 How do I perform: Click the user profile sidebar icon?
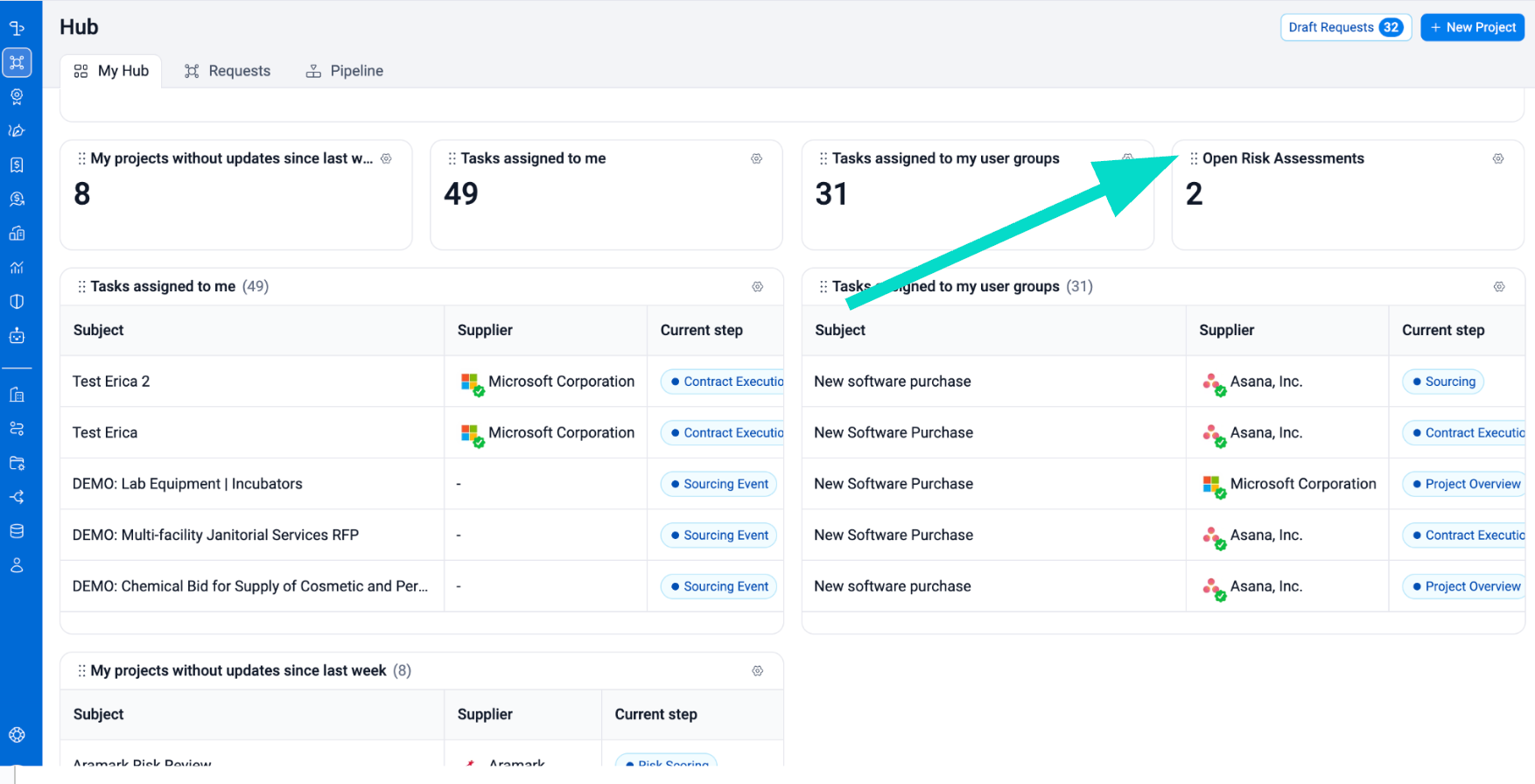[x=17, y=565]
